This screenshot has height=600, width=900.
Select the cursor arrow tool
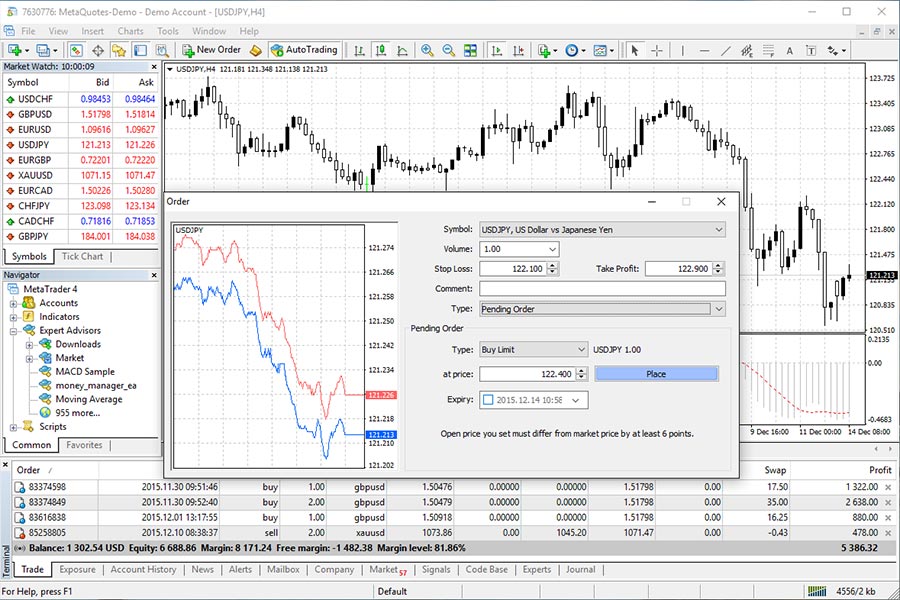coord(635,51)
